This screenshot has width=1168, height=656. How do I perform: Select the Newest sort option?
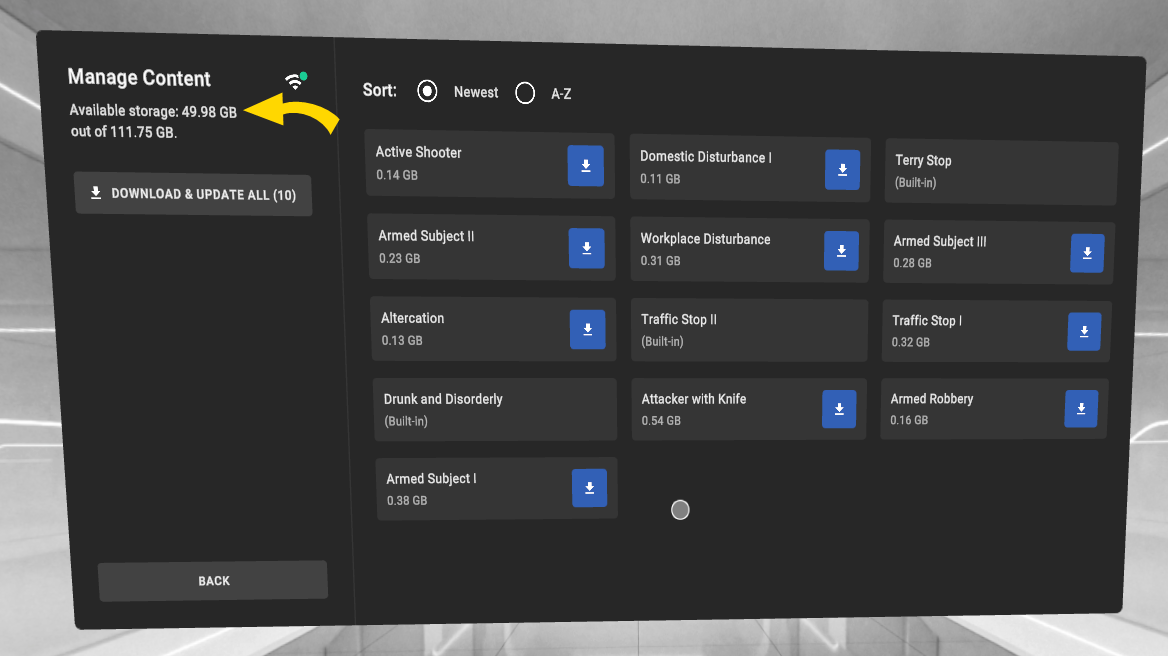click(x=428, y=92)
